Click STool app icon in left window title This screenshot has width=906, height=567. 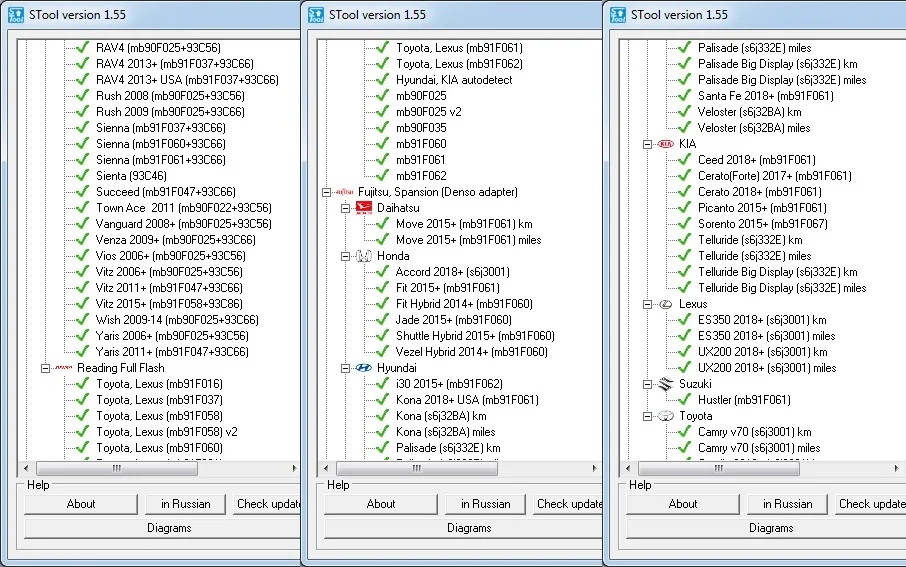(x=16, y=15)
